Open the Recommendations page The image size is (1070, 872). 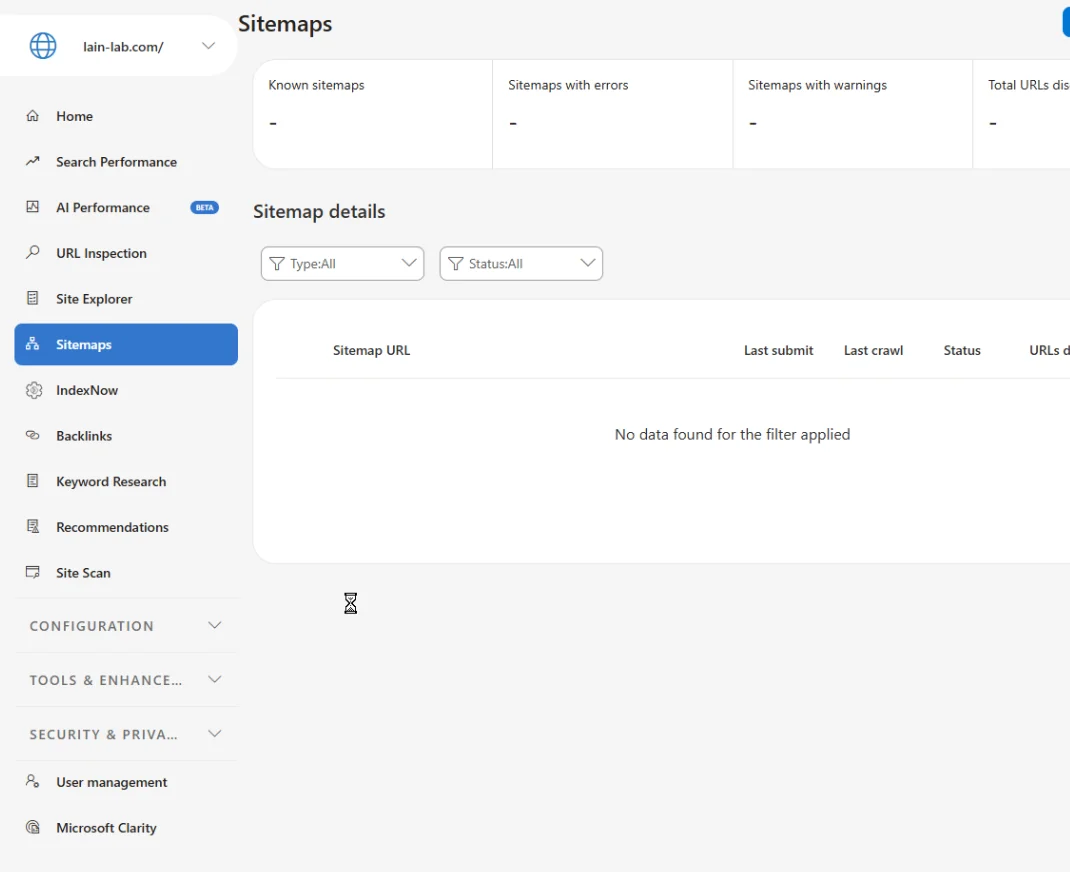(x=112, y=527)
